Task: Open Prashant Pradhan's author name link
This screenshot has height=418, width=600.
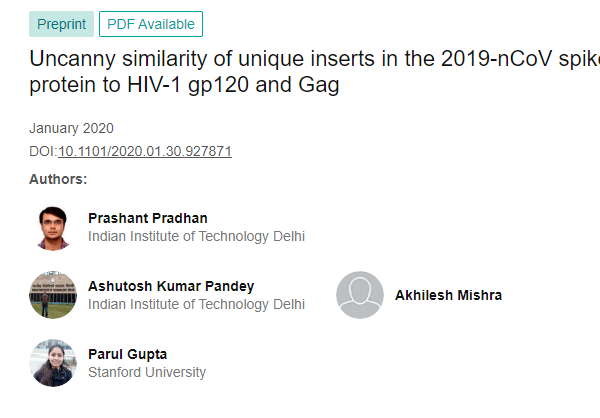Action: pos(148,218)
